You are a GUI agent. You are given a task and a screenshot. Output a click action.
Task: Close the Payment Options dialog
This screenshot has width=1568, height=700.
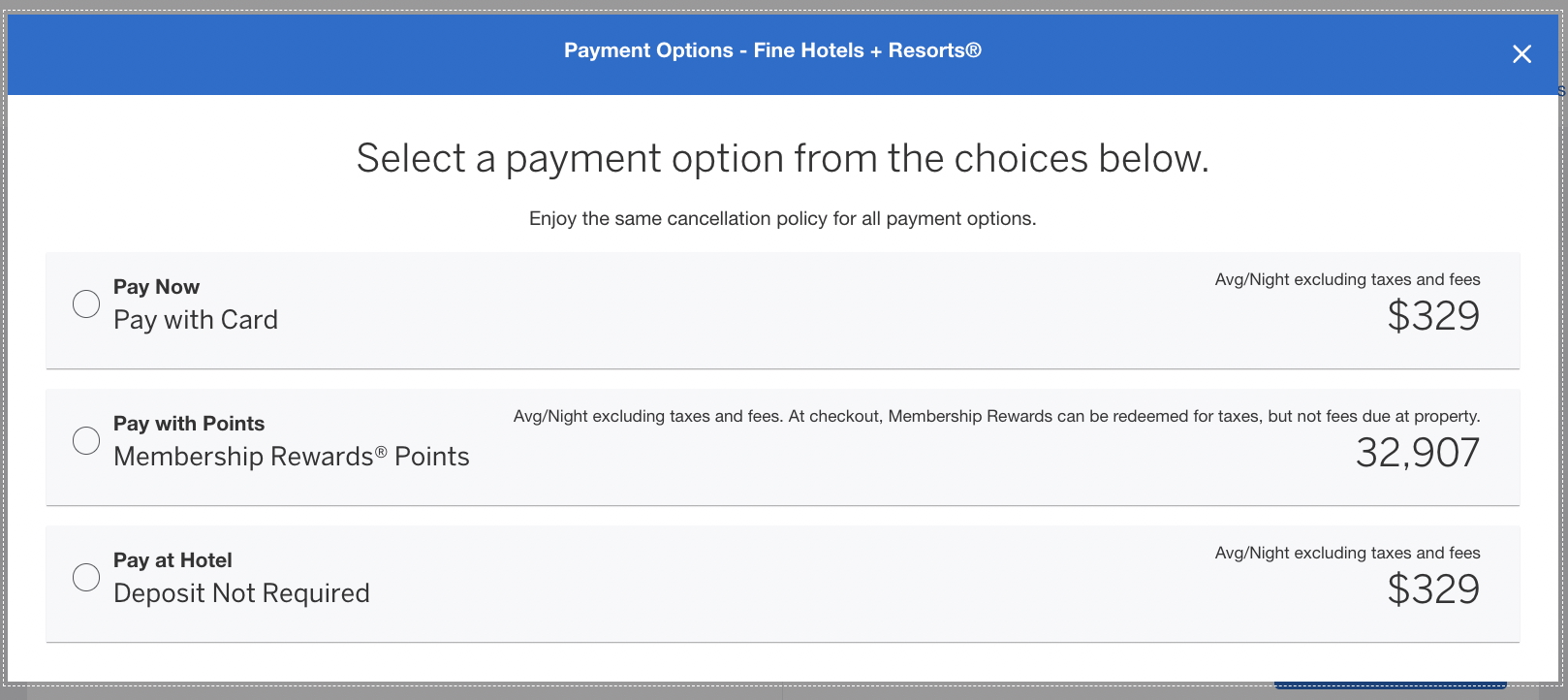tap(1521, 54)
